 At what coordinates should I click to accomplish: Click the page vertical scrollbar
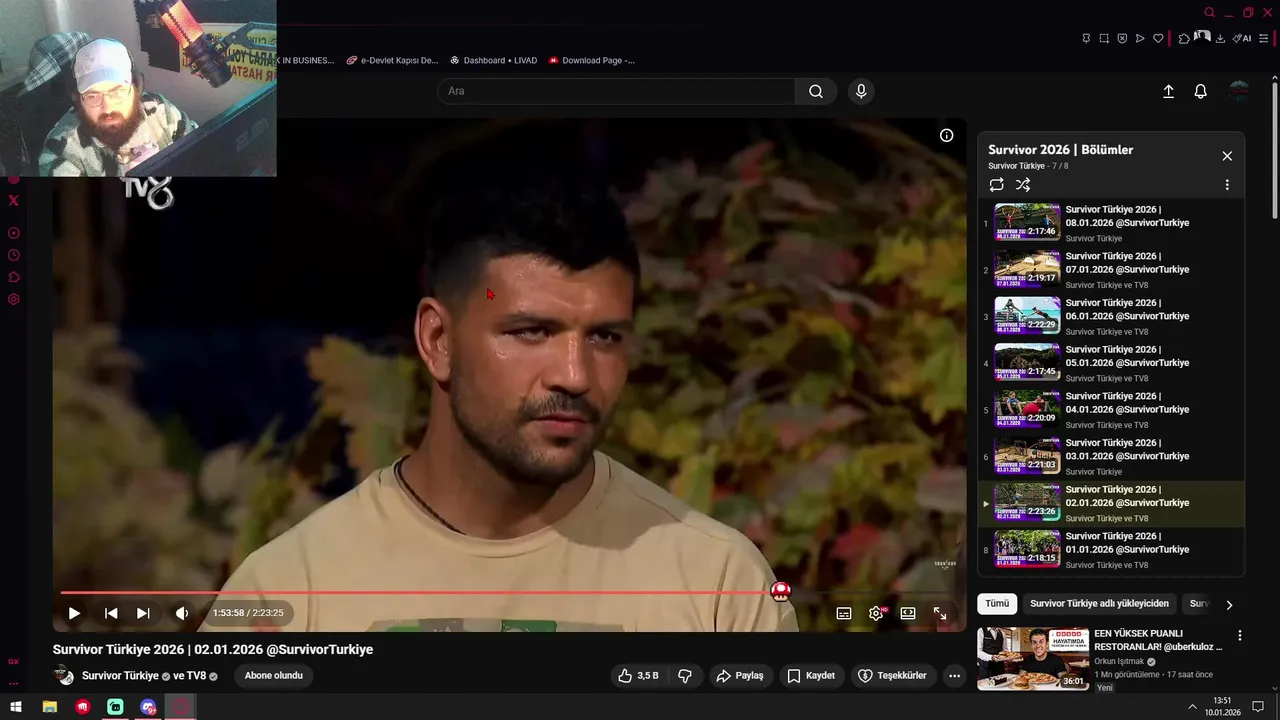[x=1274, y=150]
